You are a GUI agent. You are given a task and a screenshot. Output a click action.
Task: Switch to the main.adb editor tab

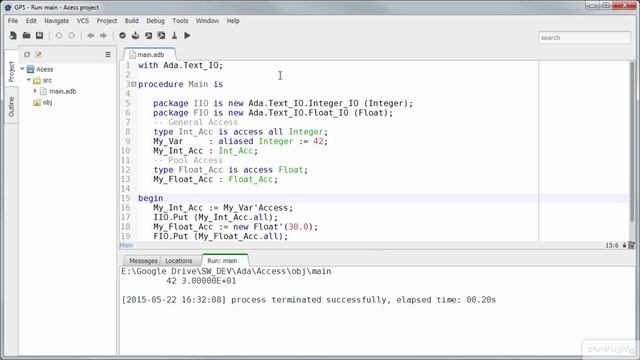tap(150, 54)
